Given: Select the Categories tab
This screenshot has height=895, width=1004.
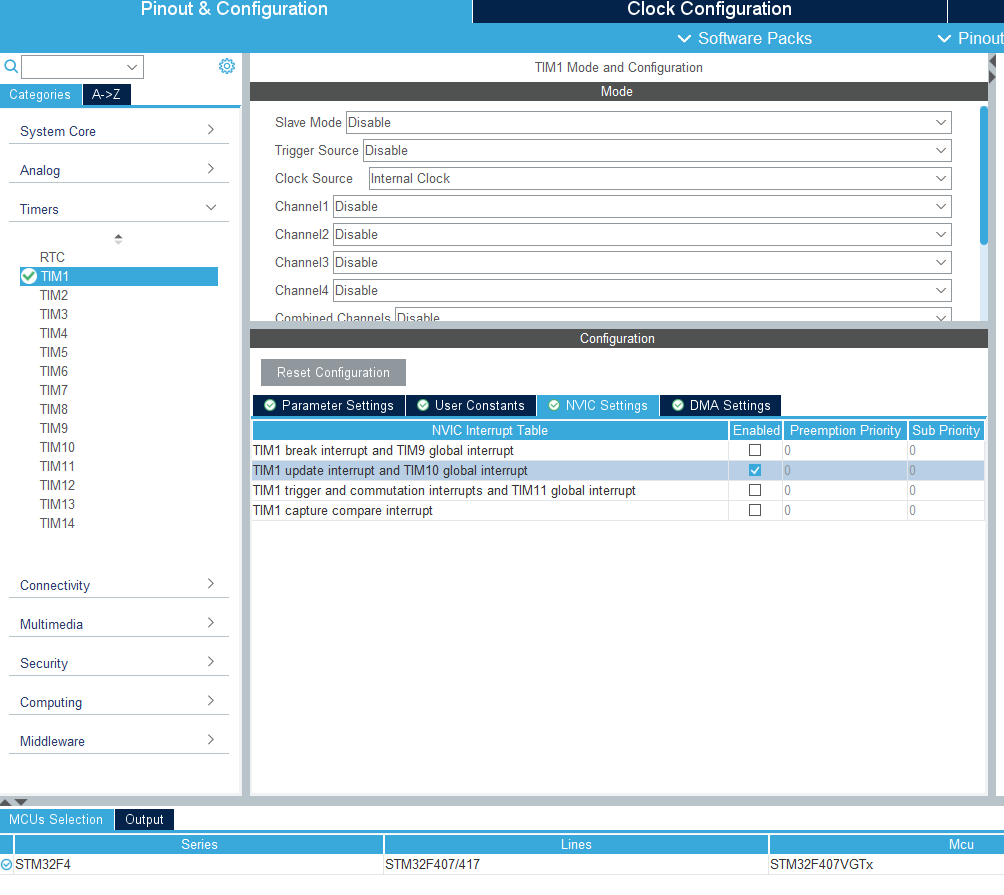Looking at the screenshot, I should tap(40, 95).
